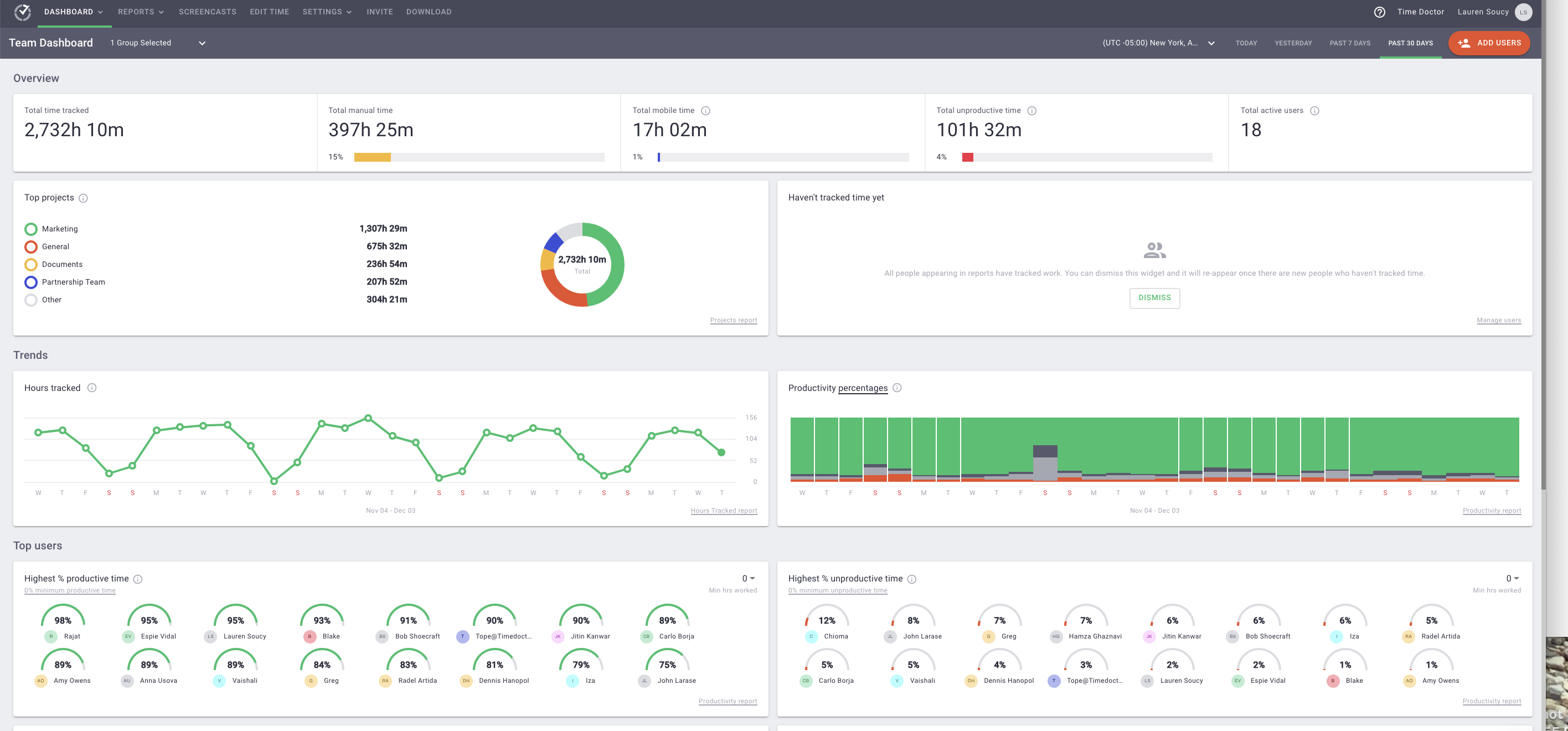Open Min hrs worked dropdown for productive time

pos(748,578)
